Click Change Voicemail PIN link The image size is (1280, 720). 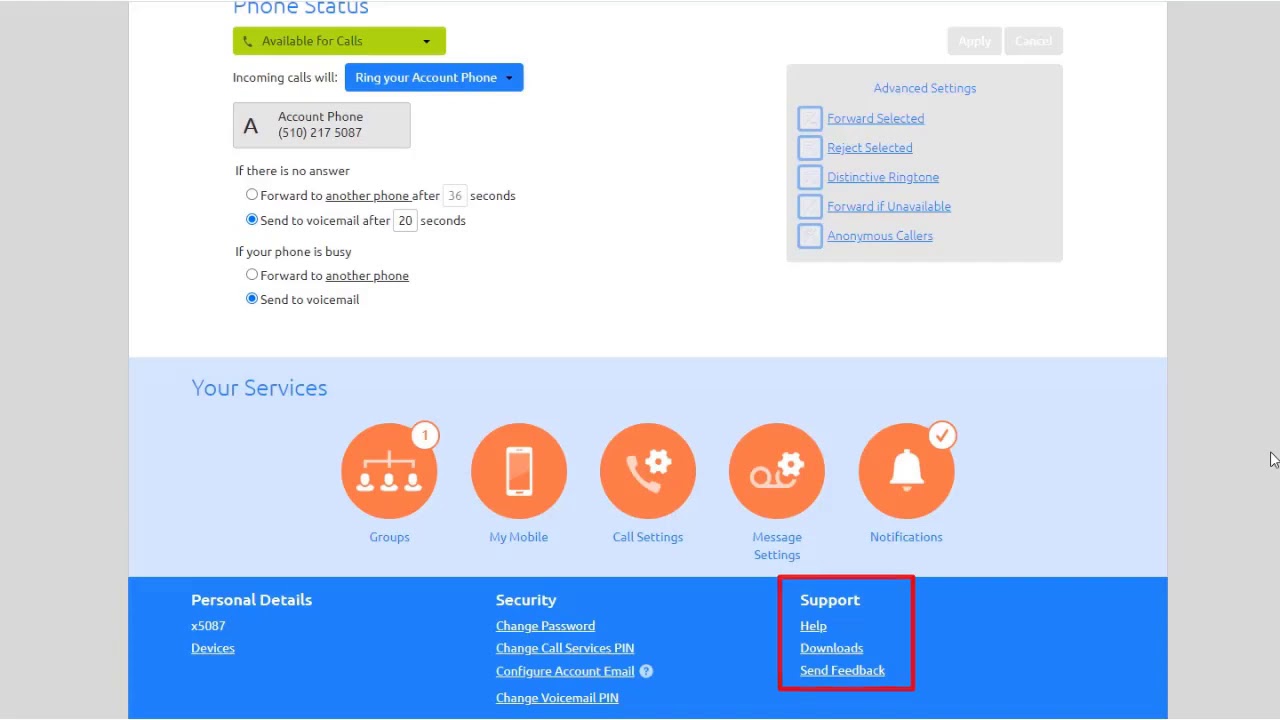click(557, 698)
